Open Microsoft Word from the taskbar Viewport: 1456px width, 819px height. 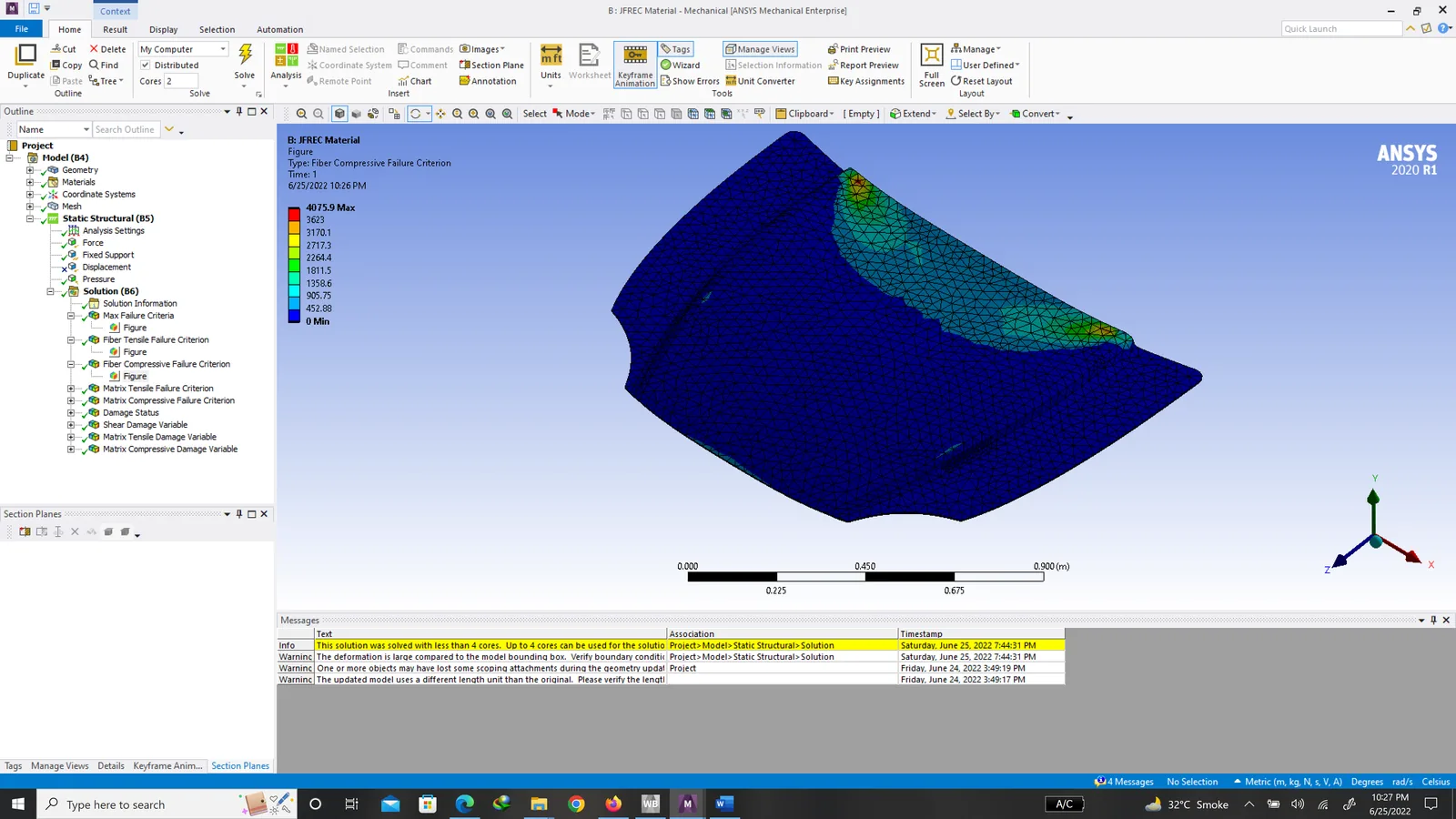[724, 804]
